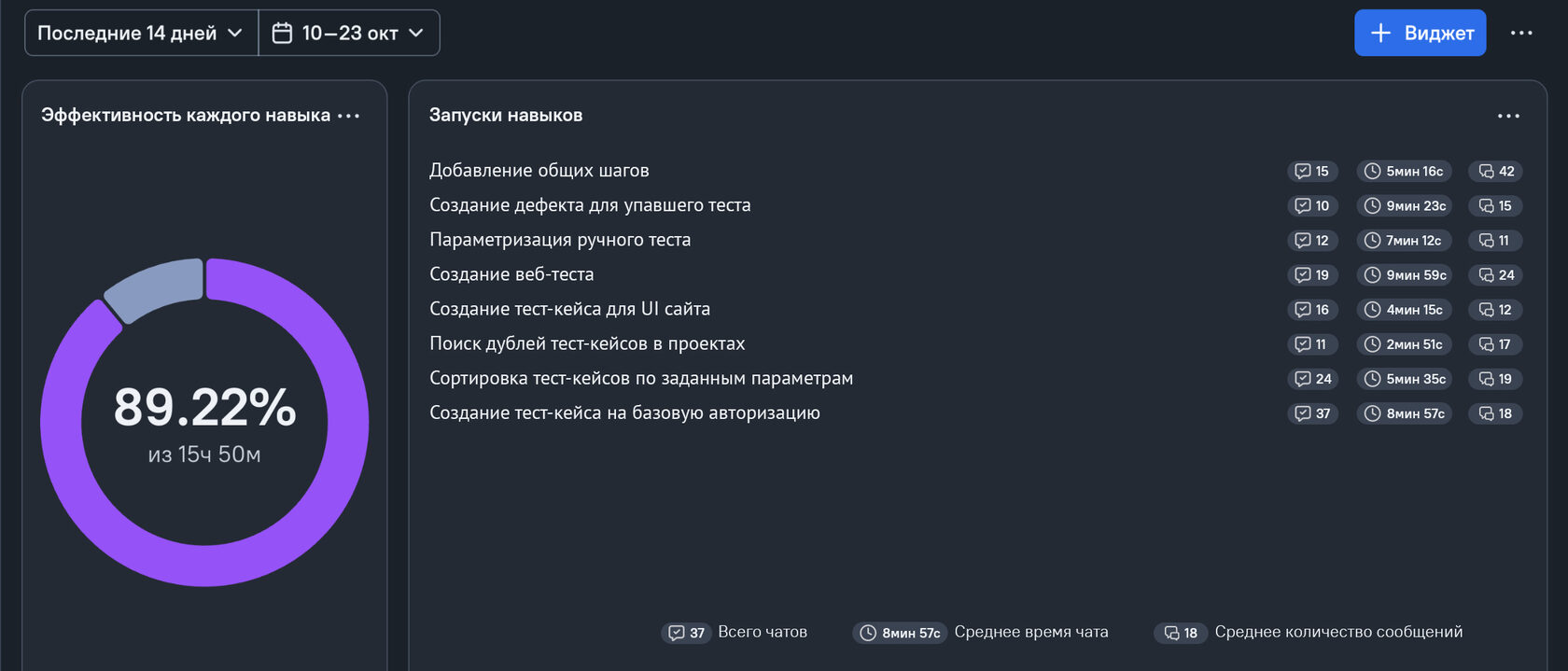The width and height of the screenshot is (1568, 671).
Task: Click messages badge 24 for Создание веб-теста
Action: 1496,275
